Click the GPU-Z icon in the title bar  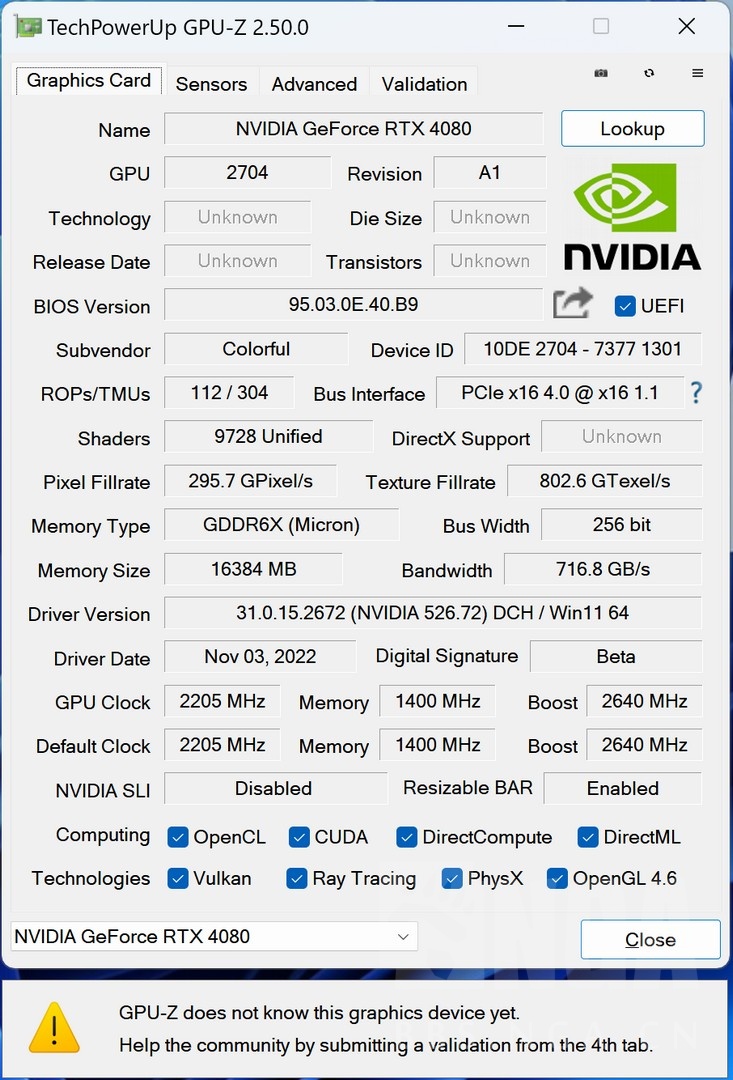pos(27,26)
